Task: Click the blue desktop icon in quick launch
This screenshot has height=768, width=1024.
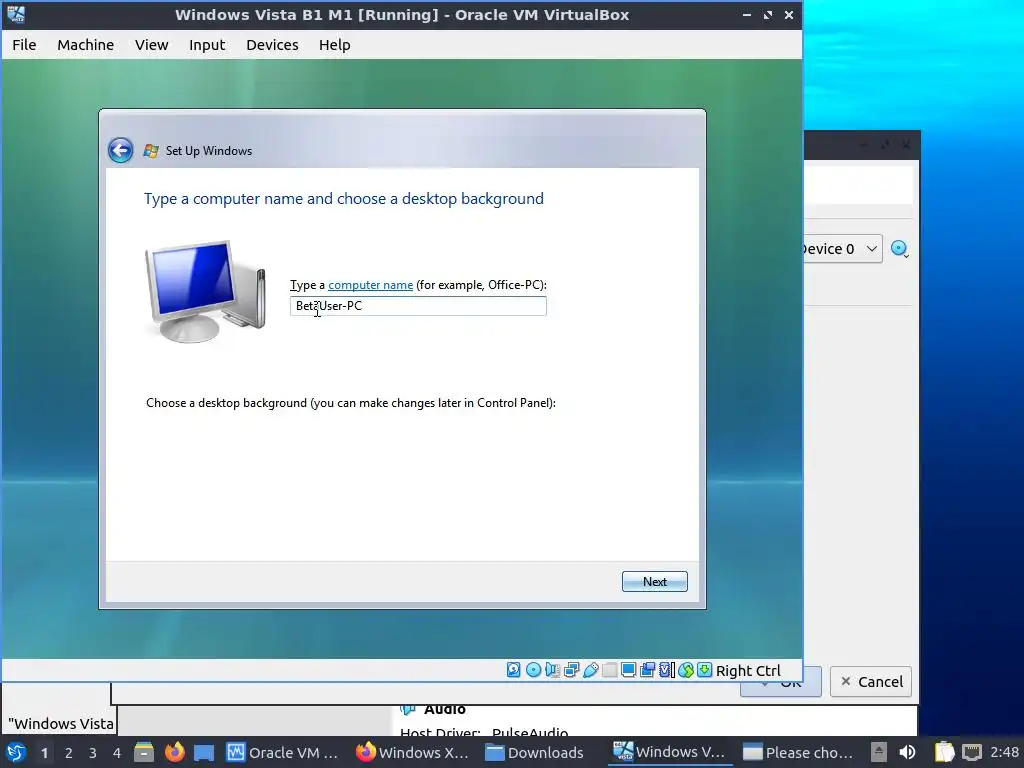Action: [x=204, y=753]
